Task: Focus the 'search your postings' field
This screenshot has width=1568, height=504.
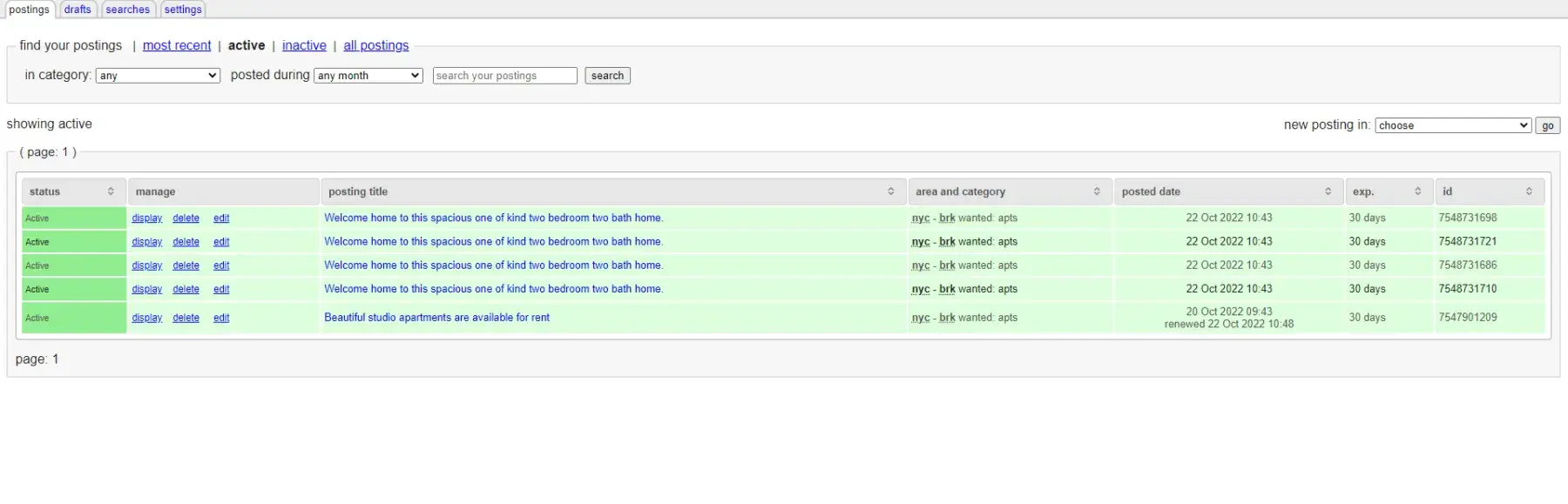Action: pos(505,76)
